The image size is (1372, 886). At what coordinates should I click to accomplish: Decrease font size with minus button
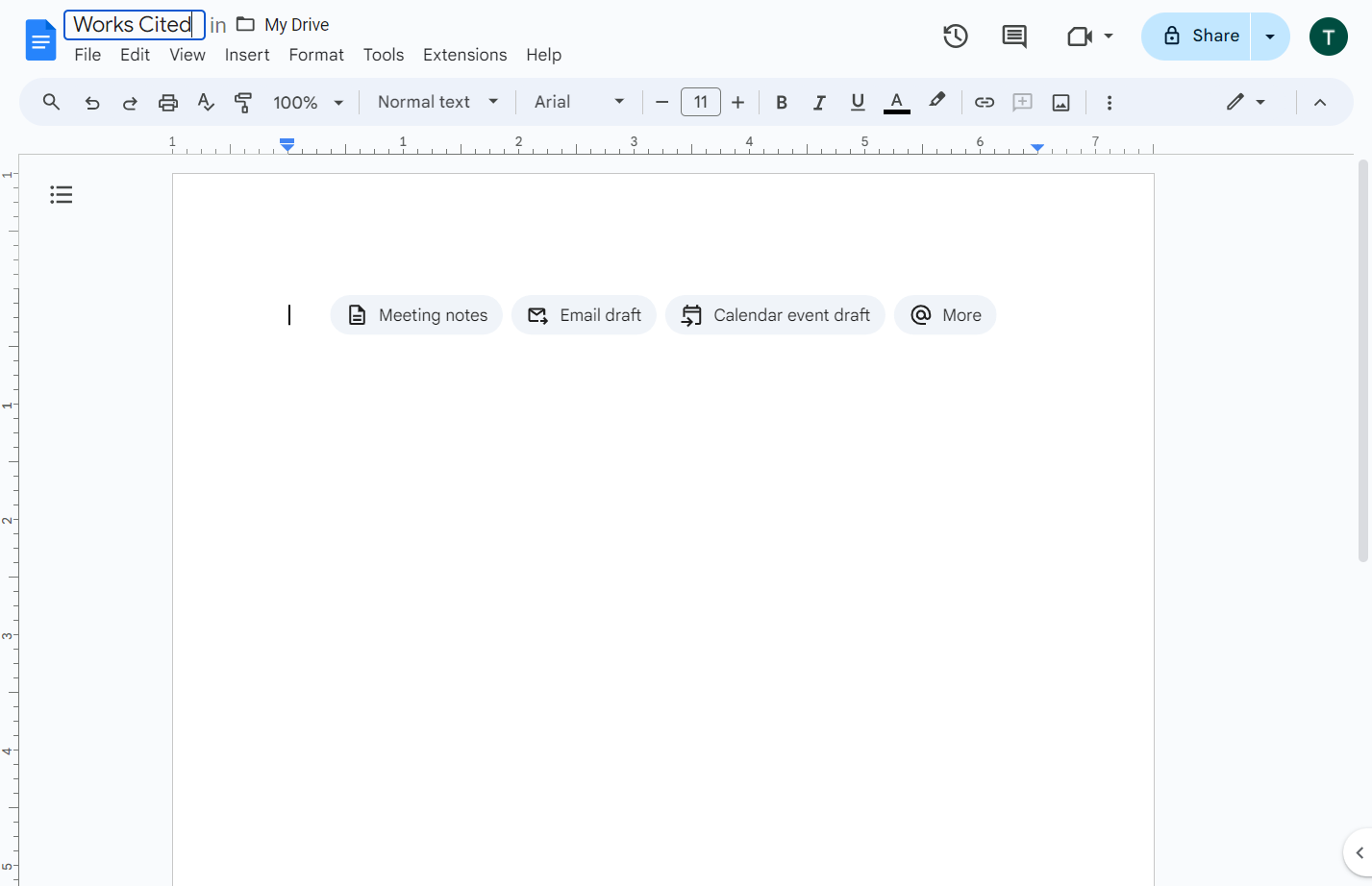click(661, 102)
